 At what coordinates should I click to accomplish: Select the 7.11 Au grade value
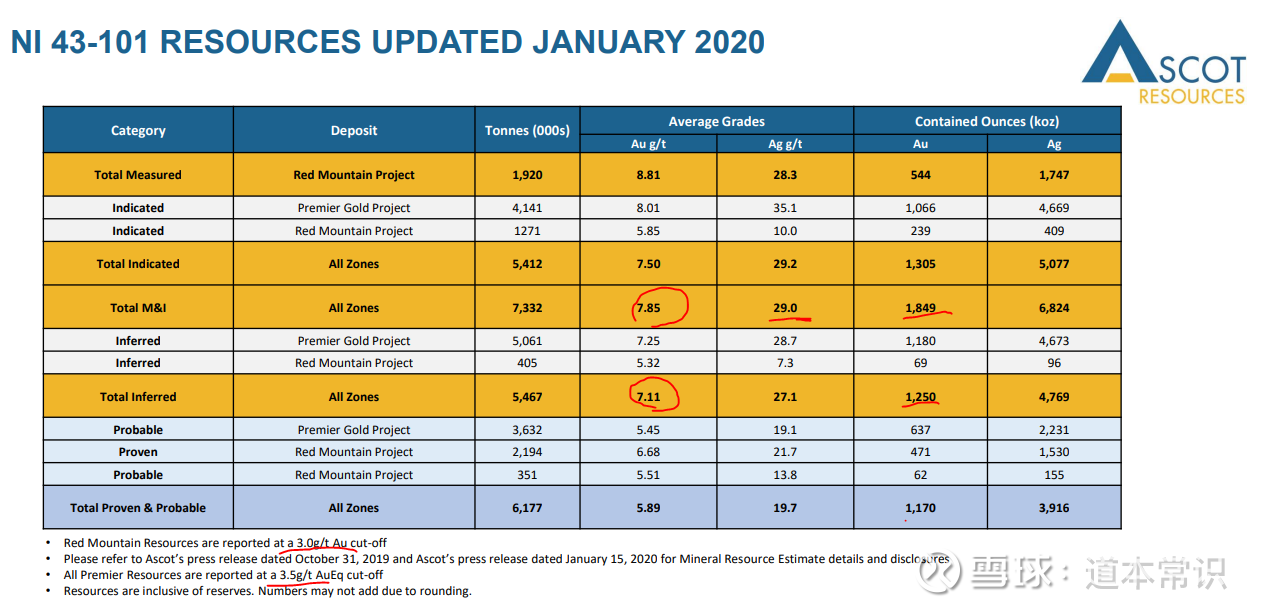coord(648,397)
